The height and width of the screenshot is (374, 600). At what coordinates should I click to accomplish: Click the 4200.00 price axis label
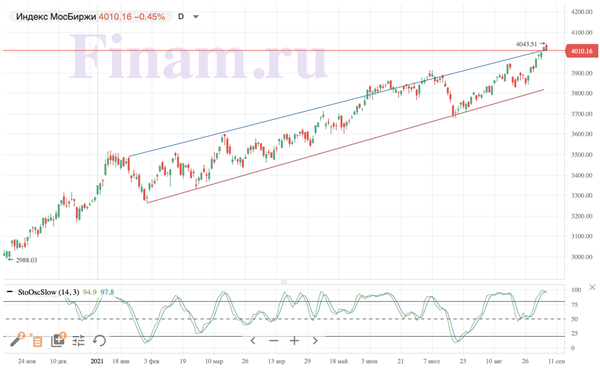(x=582, y=12)
